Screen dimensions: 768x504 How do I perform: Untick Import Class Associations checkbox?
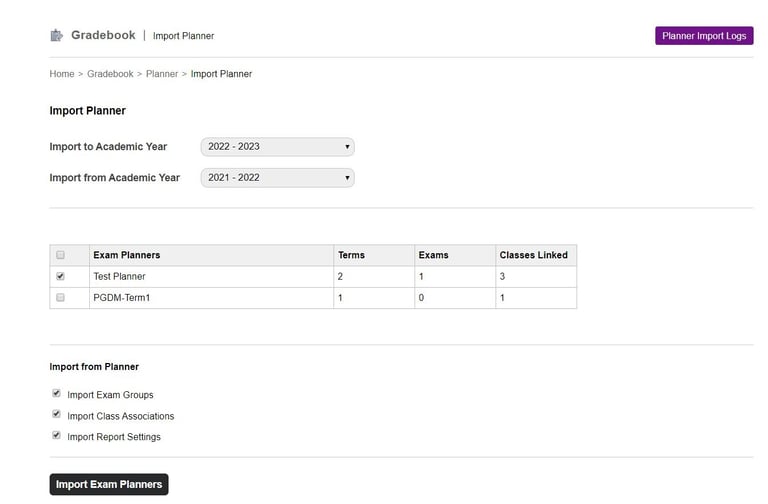tap(57, 415)
